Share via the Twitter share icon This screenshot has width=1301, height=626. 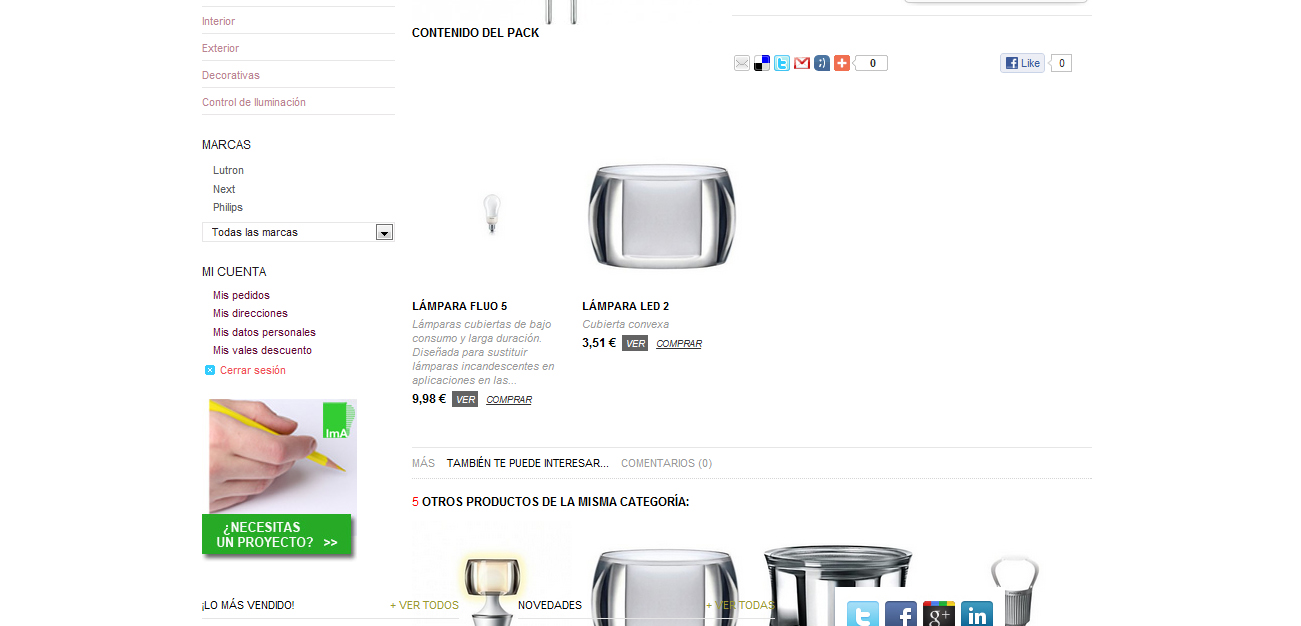(x=782, y=63)
